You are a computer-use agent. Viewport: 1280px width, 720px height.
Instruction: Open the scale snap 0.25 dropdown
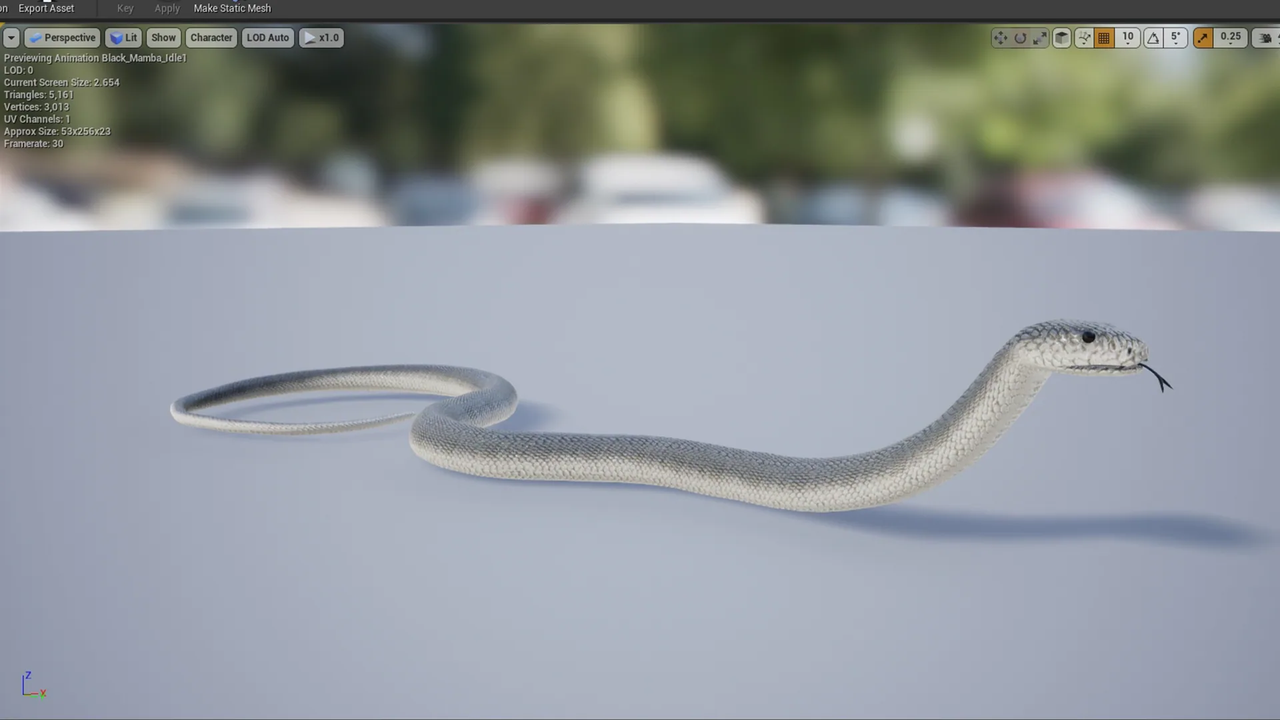[x=1230, y=38]
